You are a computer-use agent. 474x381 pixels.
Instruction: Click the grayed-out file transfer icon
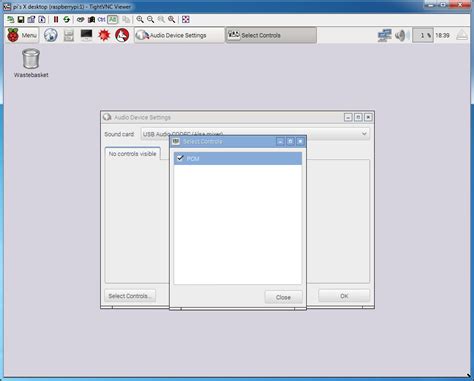pyautogui.click(x=126, y=20)
